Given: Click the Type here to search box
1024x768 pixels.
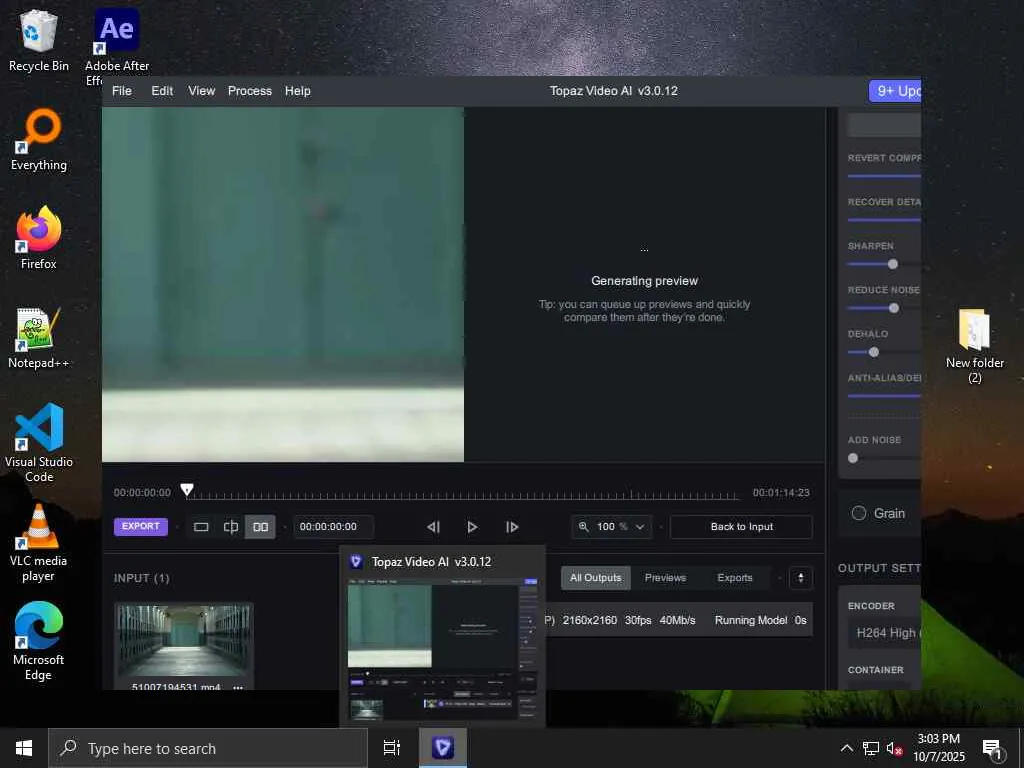Looking at the screenshot, I should click(x=208, y=748).
